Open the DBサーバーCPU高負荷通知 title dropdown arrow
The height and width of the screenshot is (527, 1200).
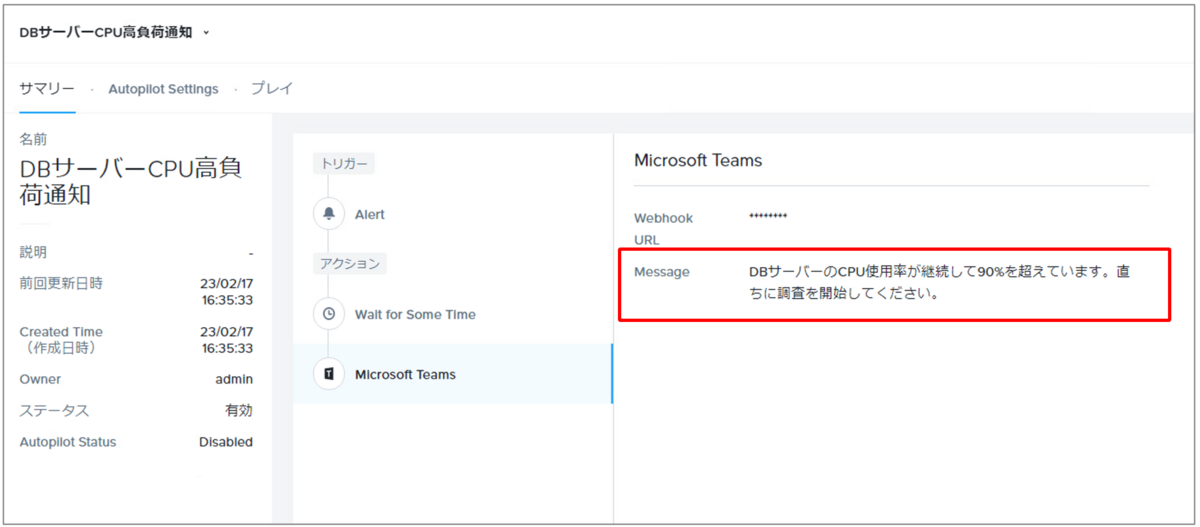tap(206, 33)
